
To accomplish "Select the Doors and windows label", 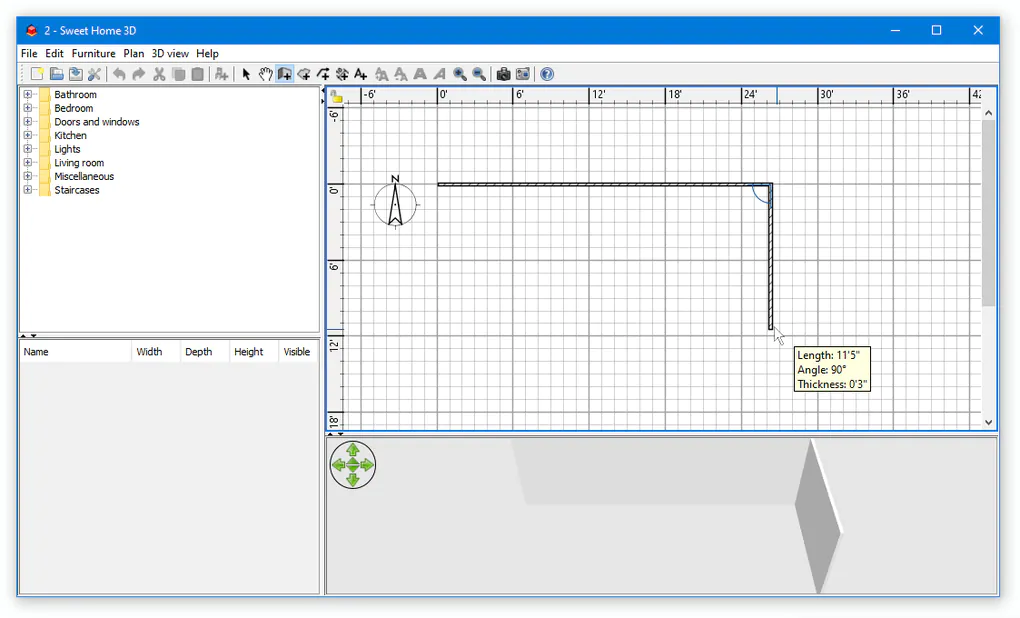I will click(97, 122).
